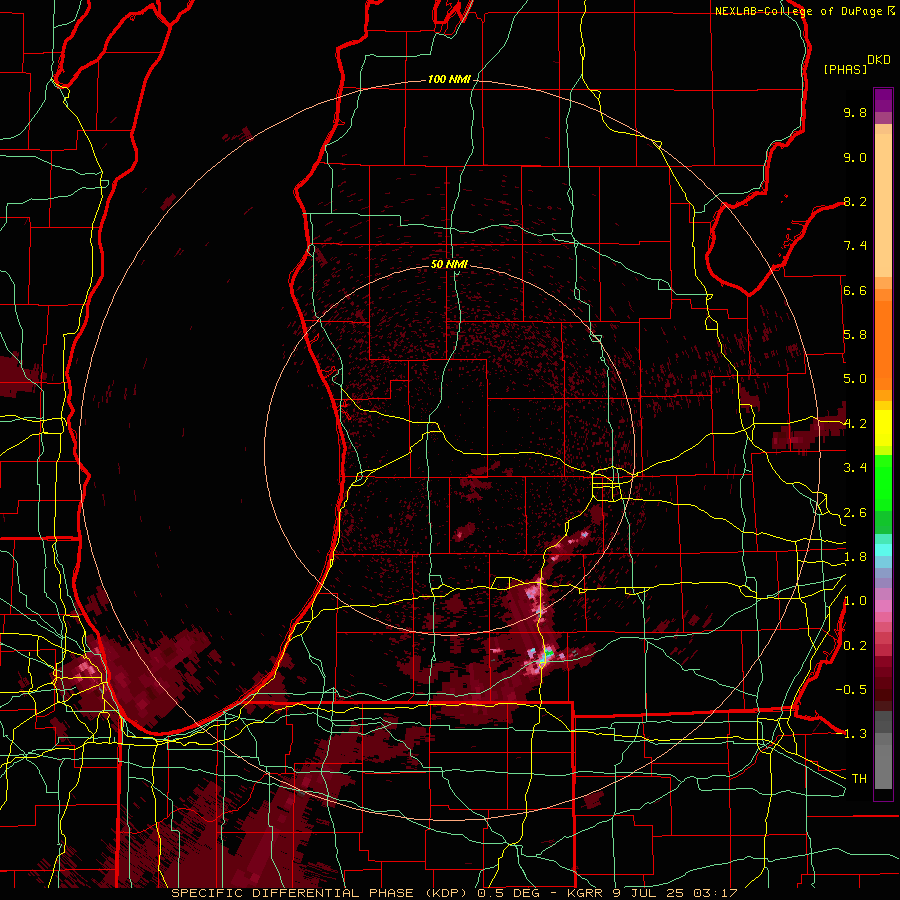Click the DKD product code label

879,60
